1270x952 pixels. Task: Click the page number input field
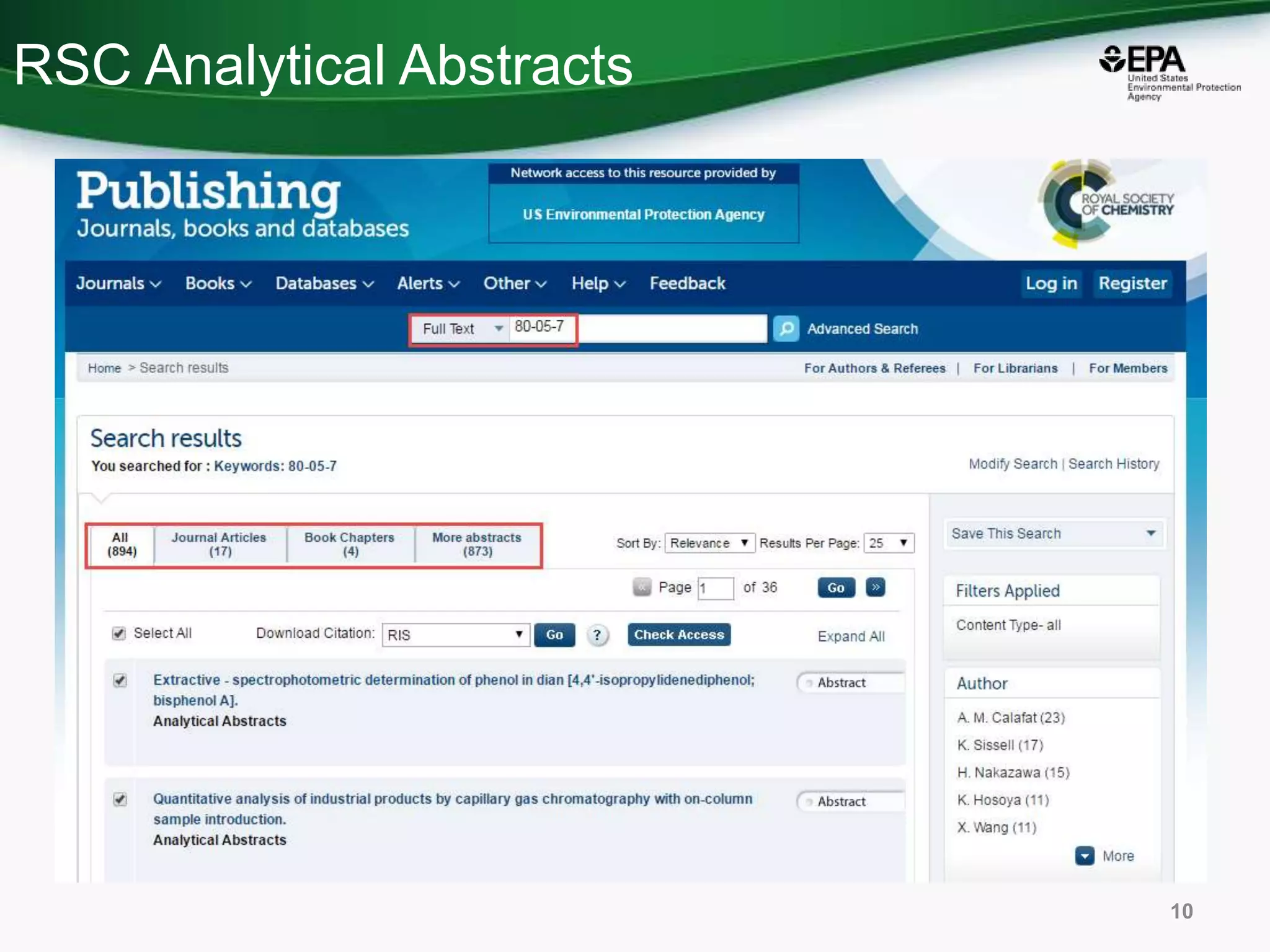point(716,588)
